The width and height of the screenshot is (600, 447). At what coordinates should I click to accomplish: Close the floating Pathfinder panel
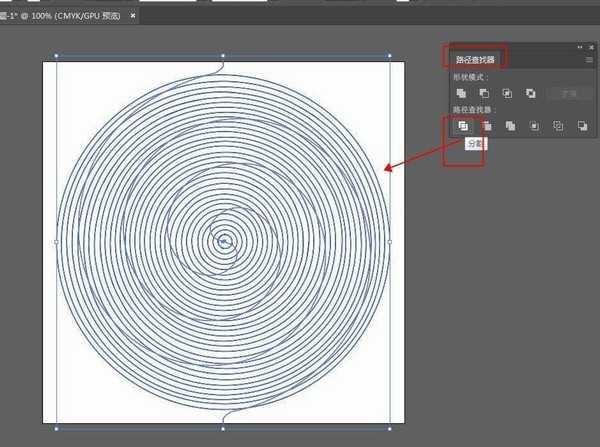tap(590, 47)
